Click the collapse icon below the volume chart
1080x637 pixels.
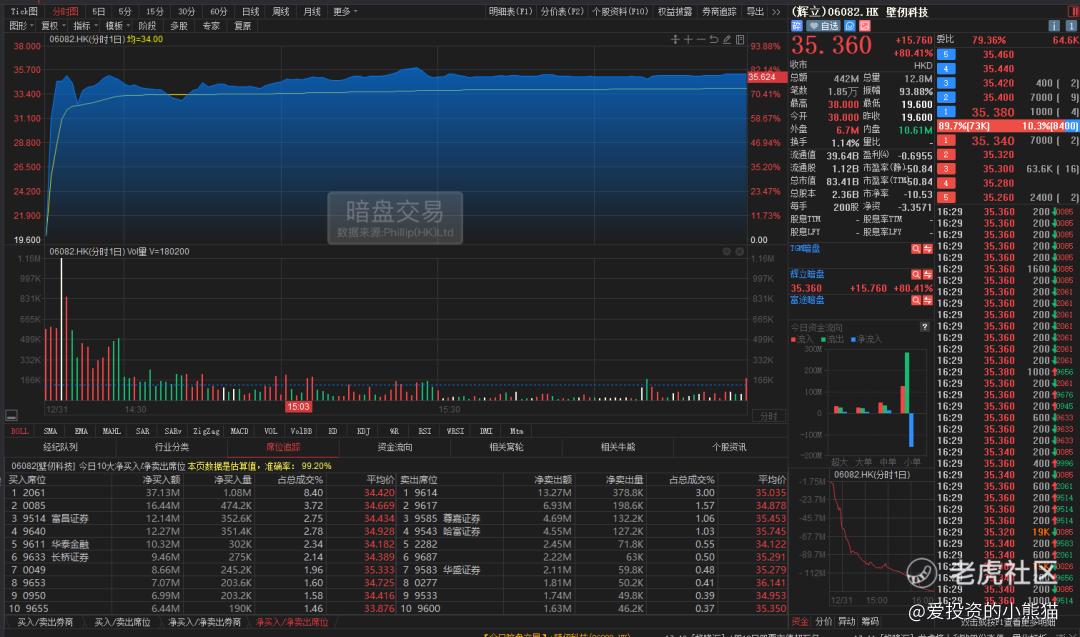coord(11,415)
